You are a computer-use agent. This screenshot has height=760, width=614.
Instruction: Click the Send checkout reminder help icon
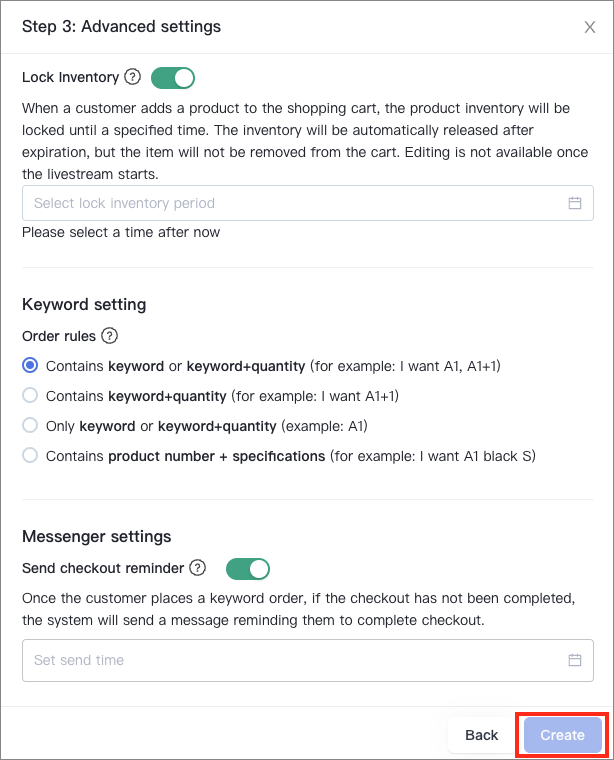pyautogui.click(x=198, y=567)
